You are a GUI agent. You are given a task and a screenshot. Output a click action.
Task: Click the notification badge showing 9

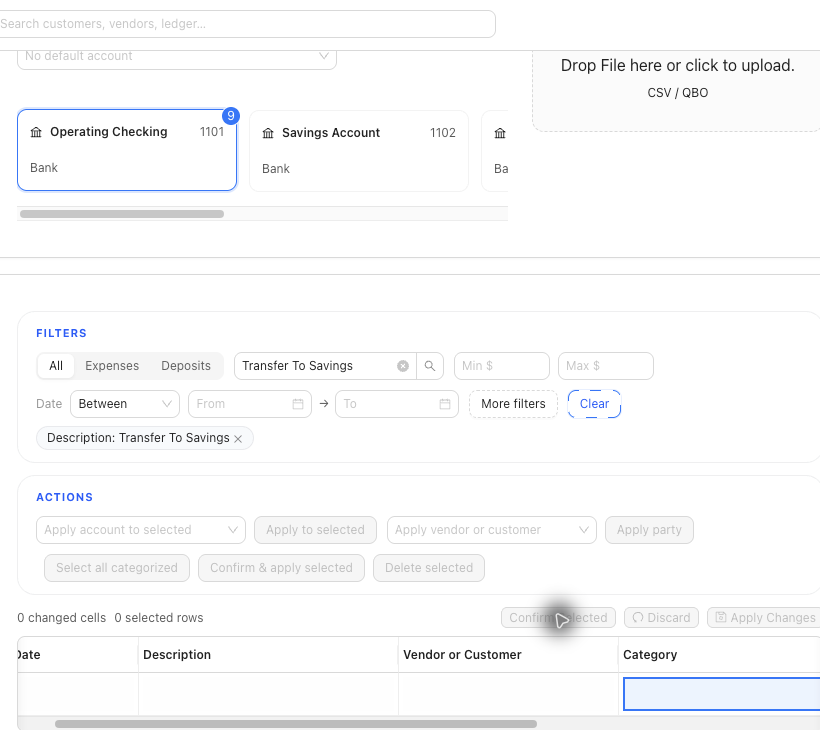231,116
